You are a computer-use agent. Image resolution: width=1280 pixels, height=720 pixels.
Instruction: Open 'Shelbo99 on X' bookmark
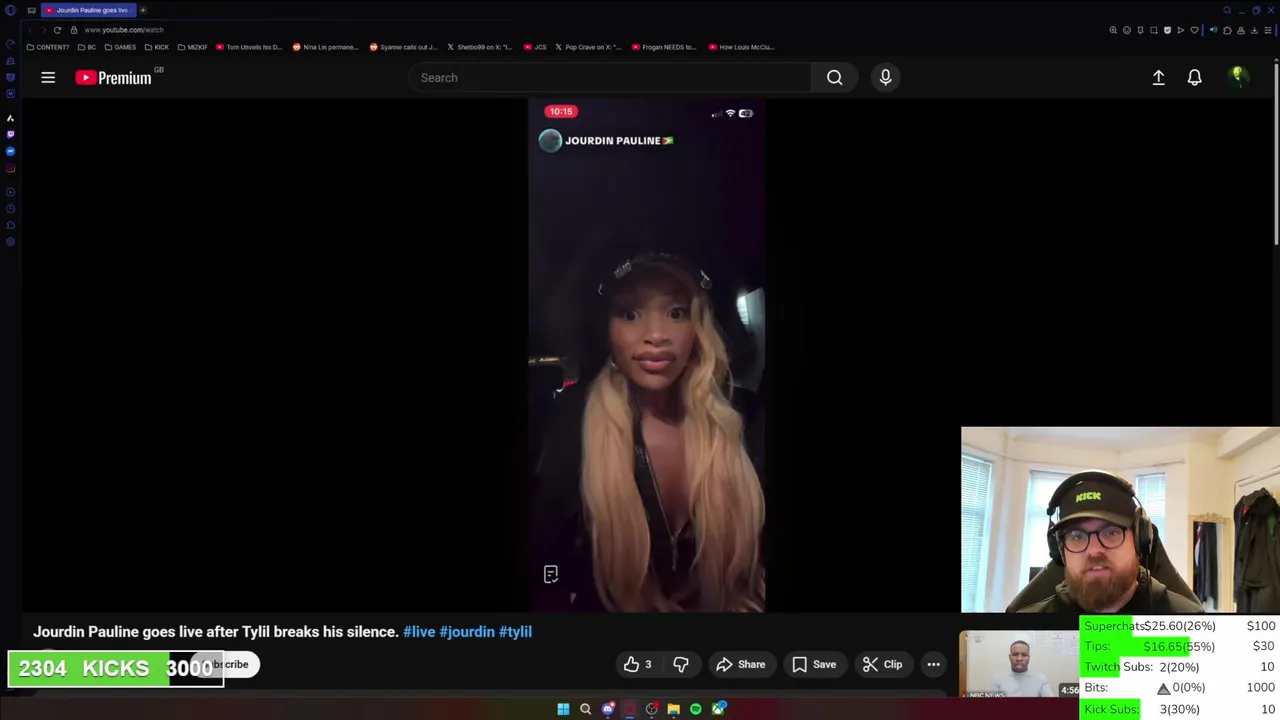pyautogui.click(x=480, y=47)
